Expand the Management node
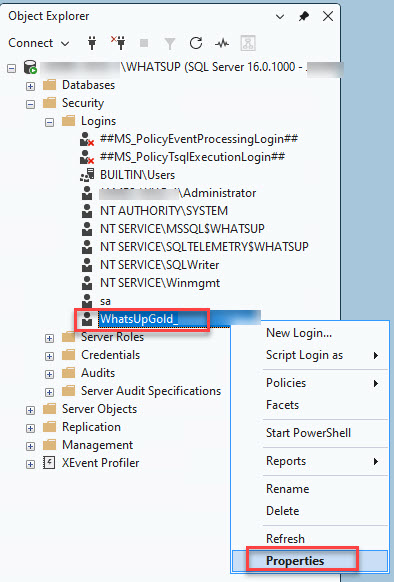Image resolution: width=394 pixels, height=582 pixels. (x=30, y=446)
